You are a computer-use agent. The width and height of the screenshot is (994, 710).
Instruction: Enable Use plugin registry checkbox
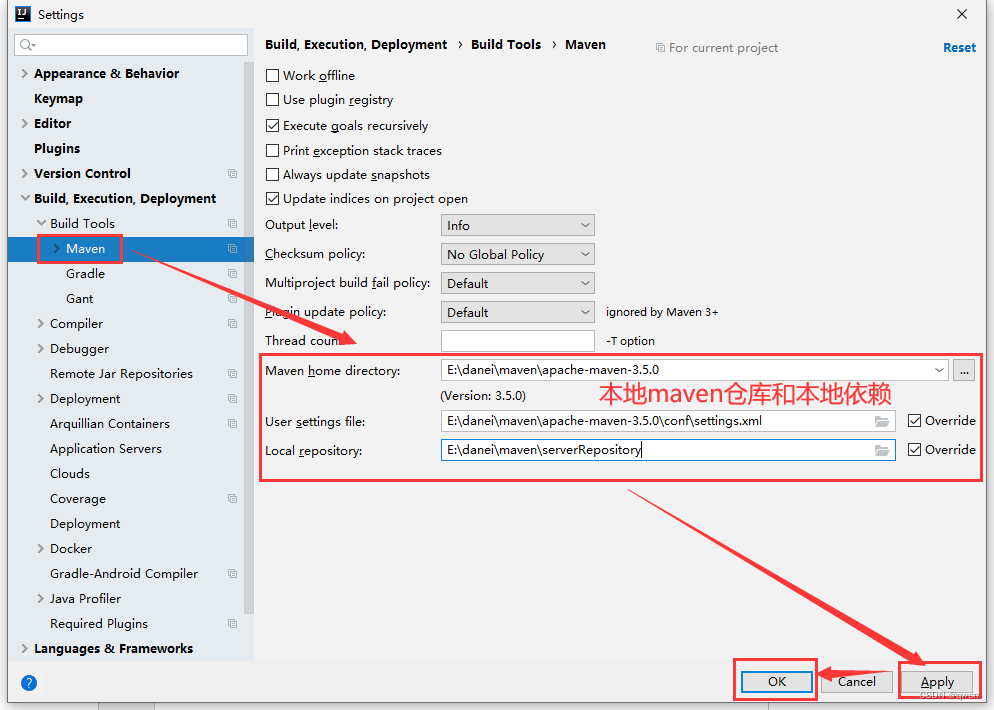click(273, 100)
